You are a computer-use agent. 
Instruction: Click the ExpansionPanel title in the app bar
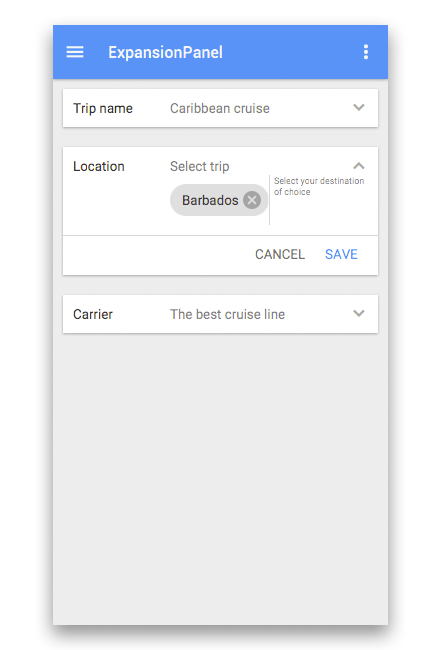[x=165, y=52]
